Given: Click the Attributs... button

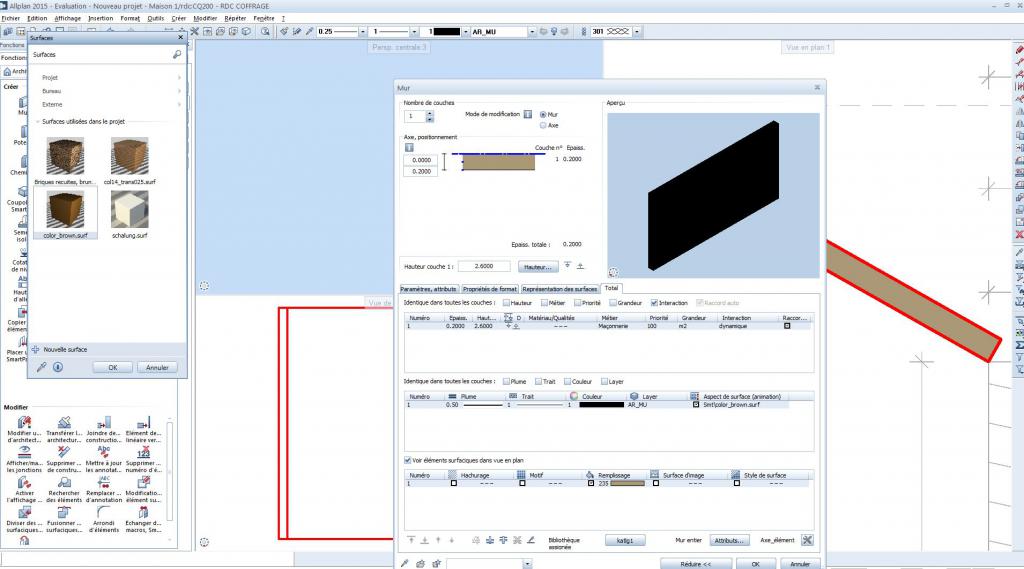Looking at the screenshot, I should point(729,540).
